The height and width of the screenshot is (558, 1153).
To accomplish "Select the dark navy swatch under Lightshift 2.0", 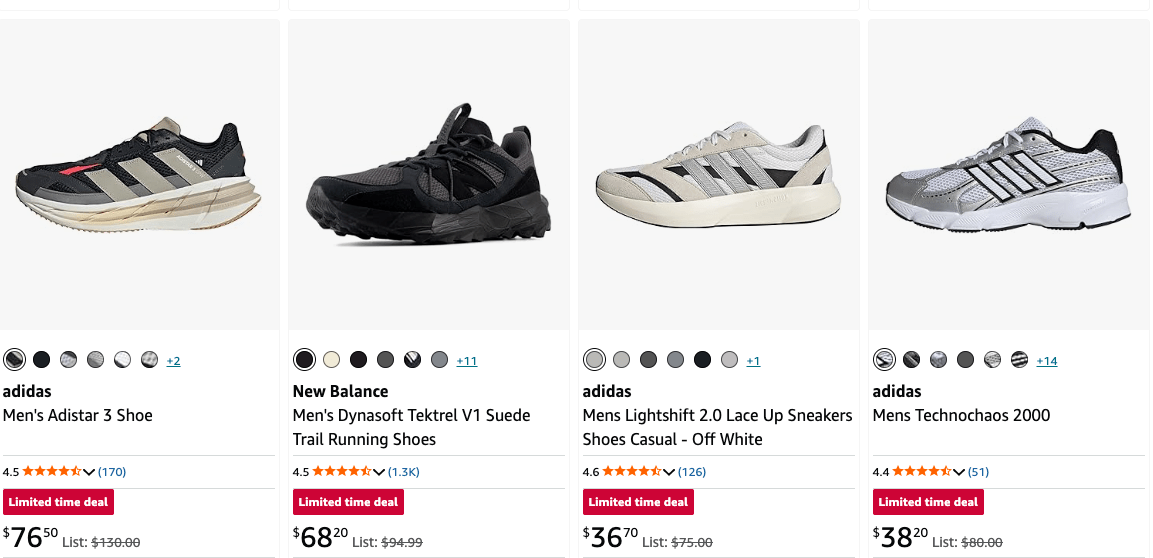I will point(702,360).
